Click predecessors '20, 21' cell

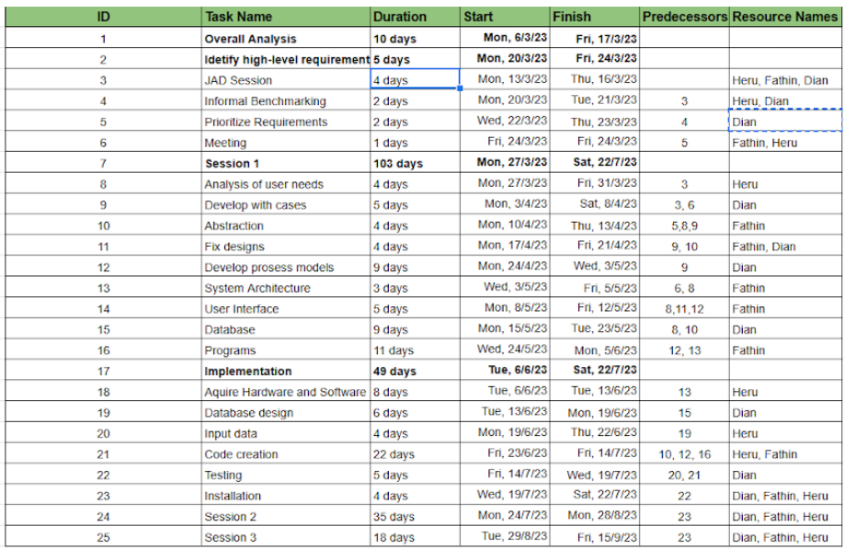(685, 475)
